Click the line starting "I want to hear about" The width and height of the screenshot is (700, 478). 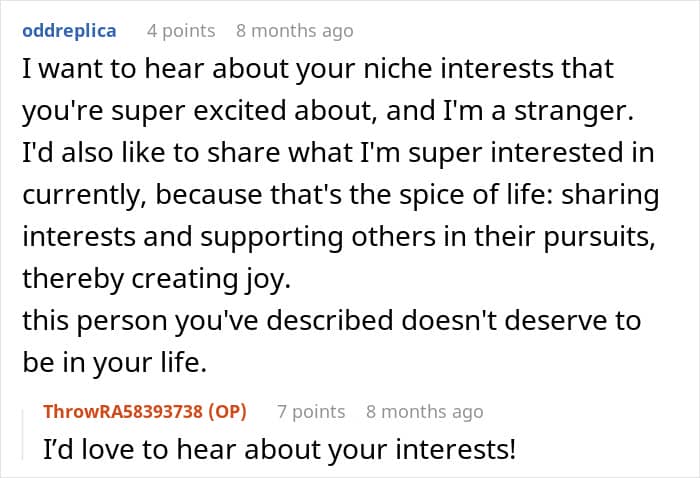(318, 69)
